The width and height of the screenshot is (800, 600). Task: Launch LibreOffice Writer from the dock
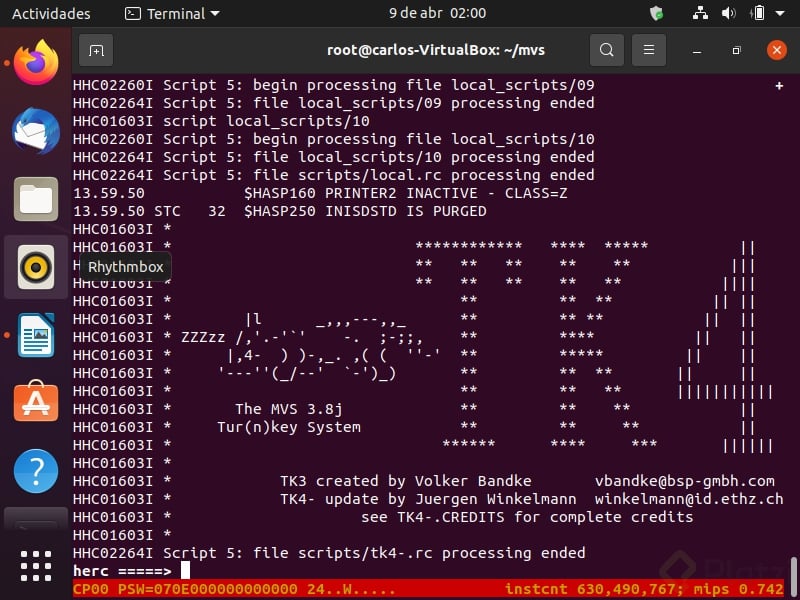pos(36,335)
